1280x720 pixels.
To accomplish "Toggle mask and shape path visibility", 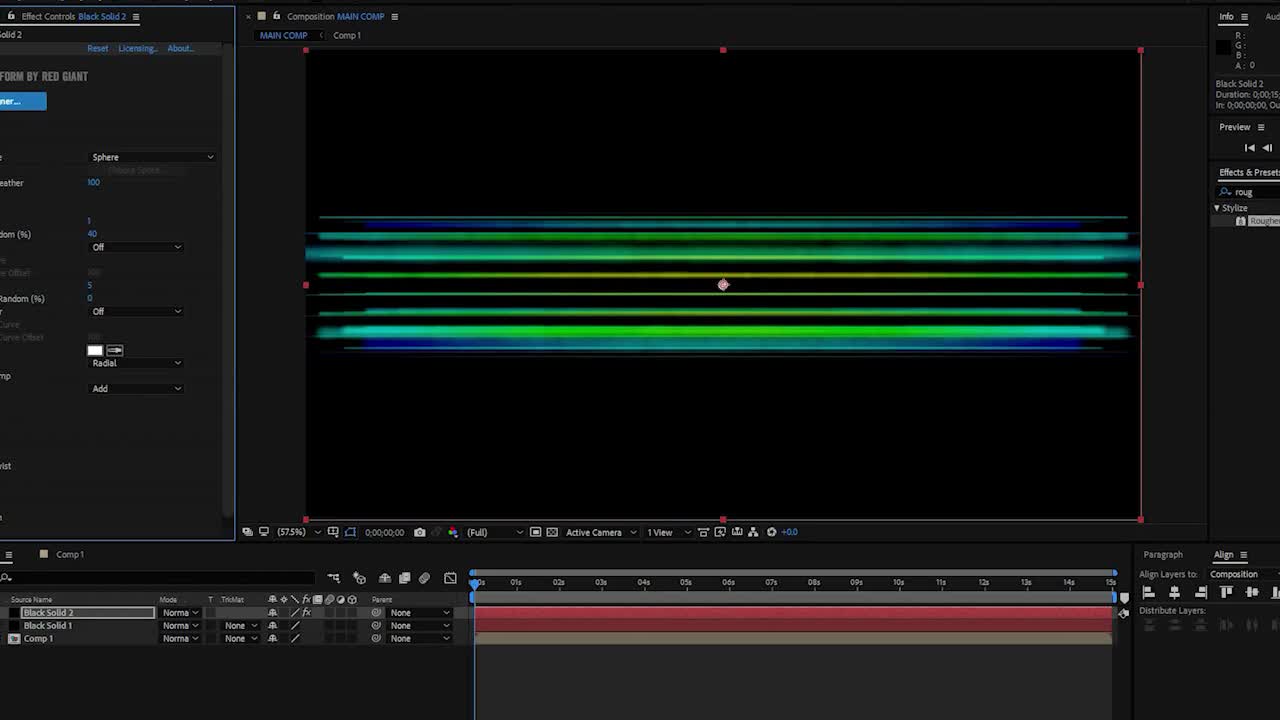I will [350, 532].
